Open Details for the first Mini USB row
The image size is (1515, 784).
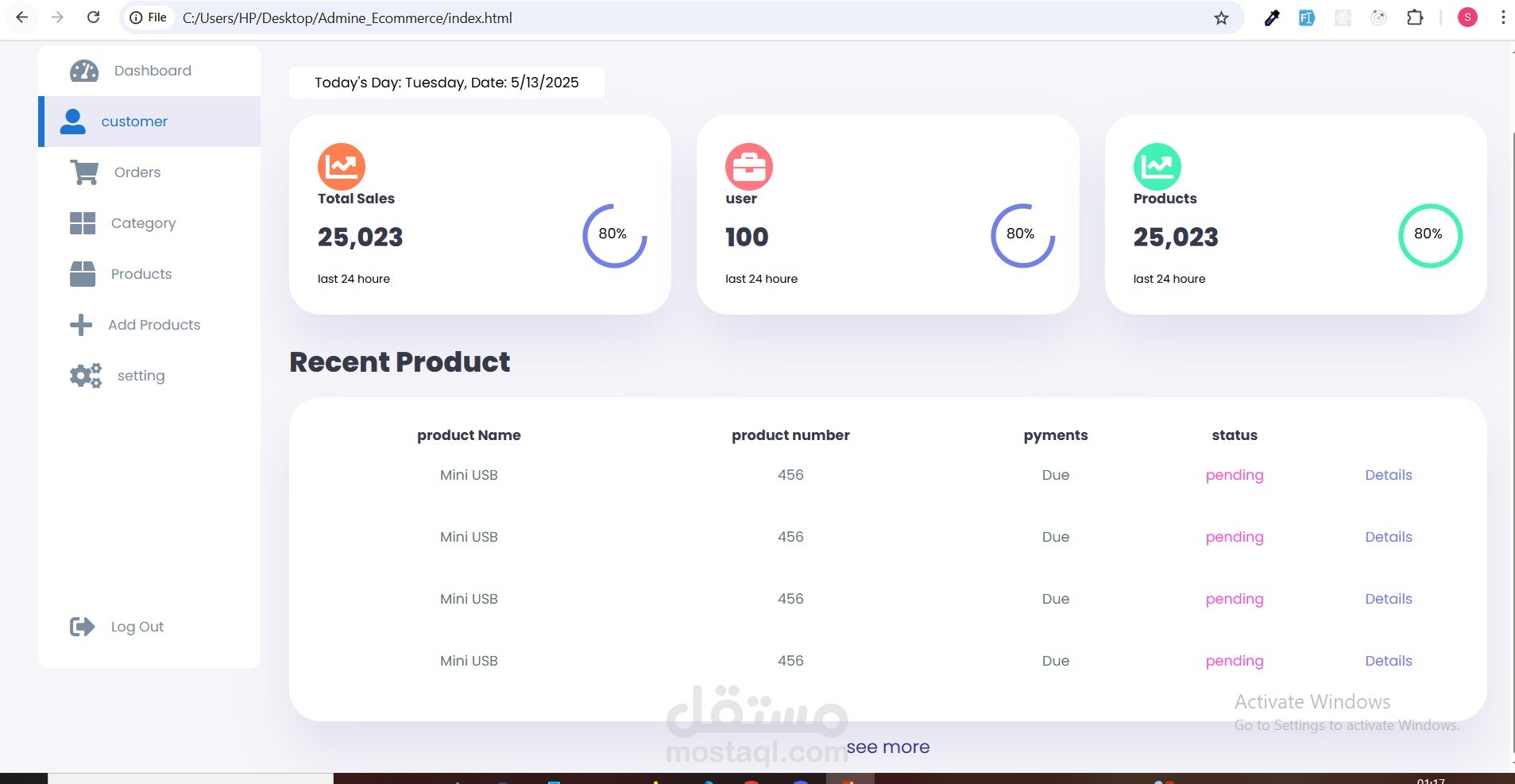point(1389,475)
